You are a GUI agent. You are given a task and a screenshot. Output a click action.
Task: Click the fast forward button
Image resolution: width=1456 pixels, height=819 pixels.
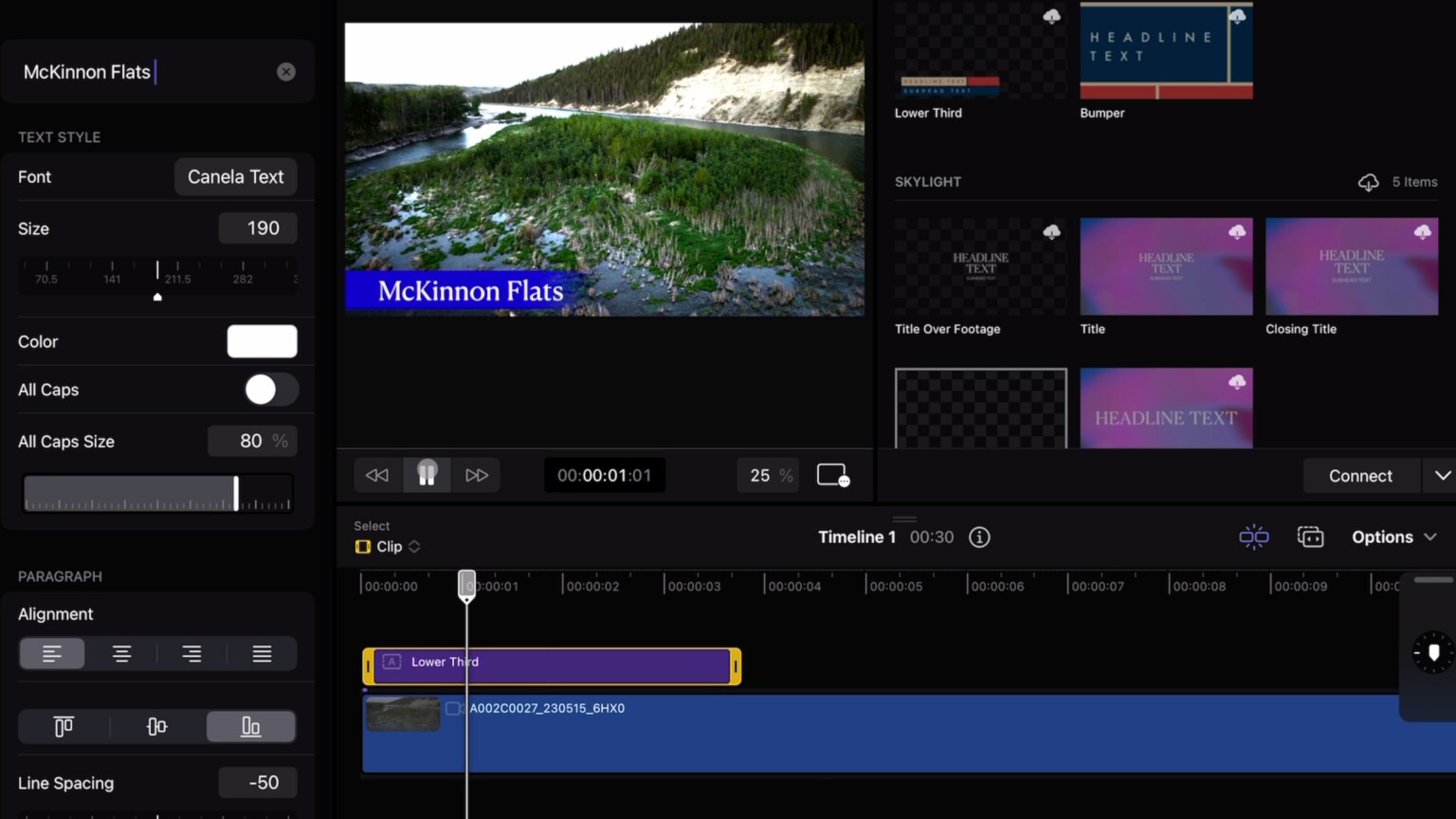pos(476,475)
